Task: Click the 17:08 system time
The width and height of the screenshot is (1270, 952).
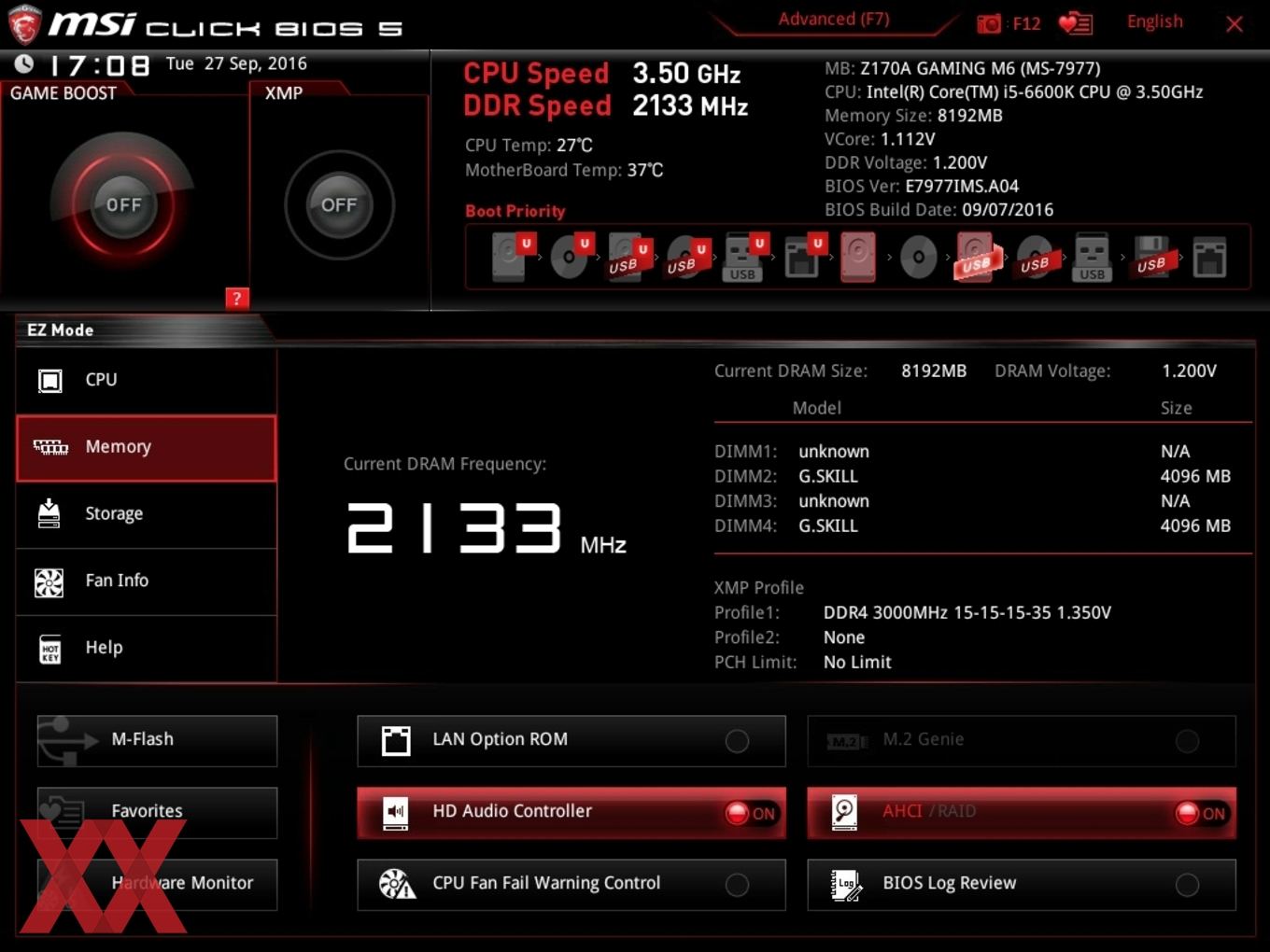Action: click(100, 65)
